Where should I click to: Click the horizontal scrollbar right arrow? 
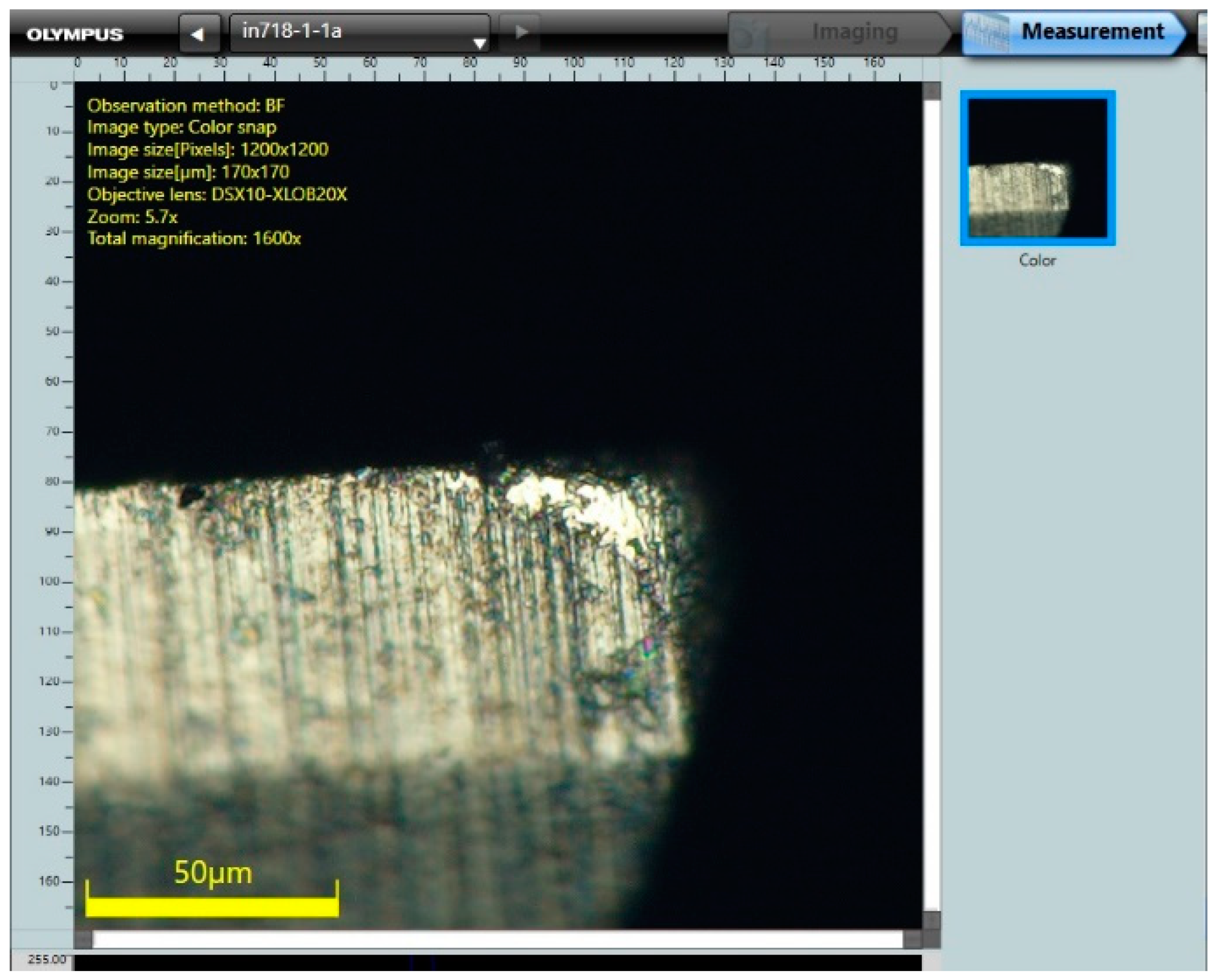[x=912, y=939]
